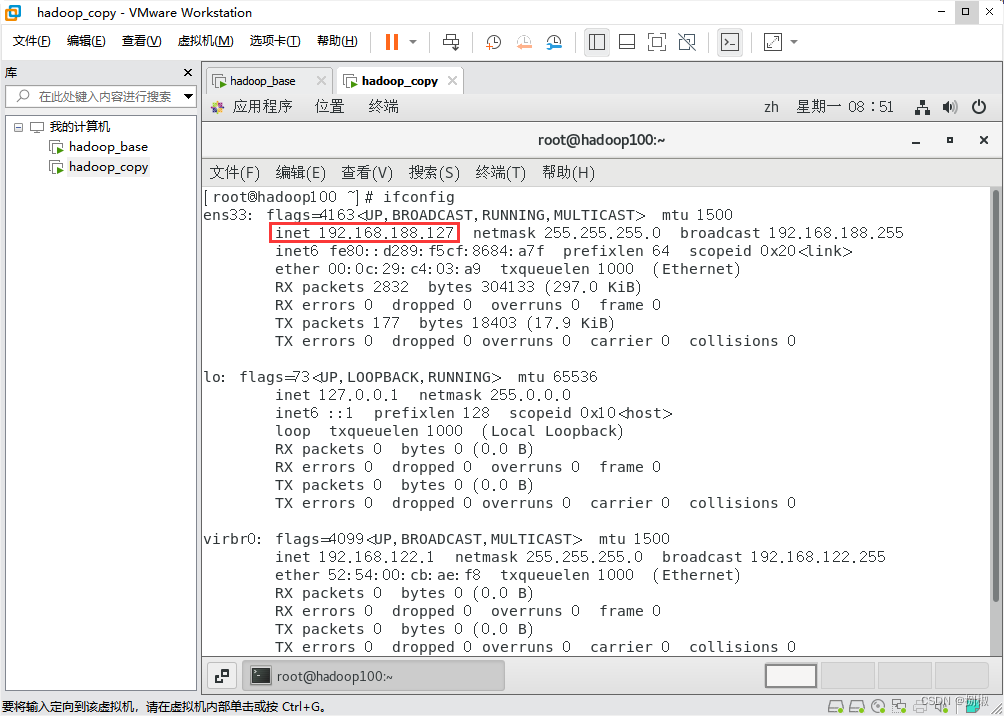This screenshot has height=716, width=1004.
Task: Open terminal's 搜索(S) menu
Action: pyautogui.click(x=434, y=173)
